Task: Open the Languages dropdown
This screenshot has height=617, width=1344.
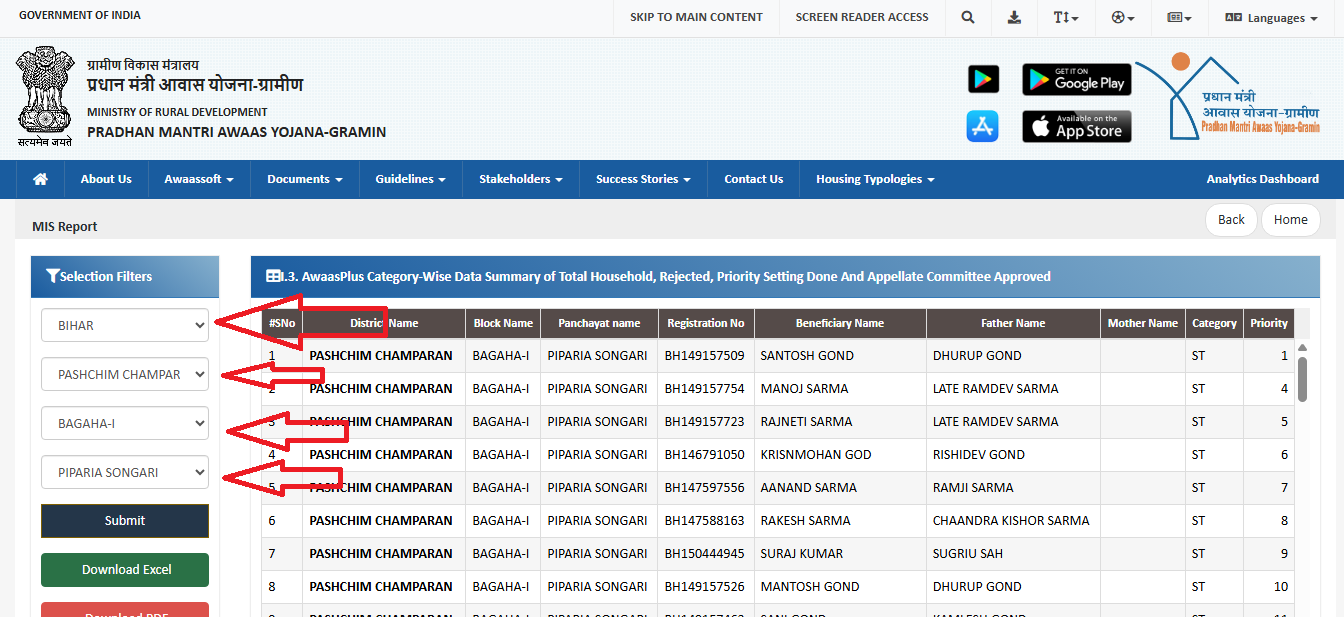Action: [1271, 18]
